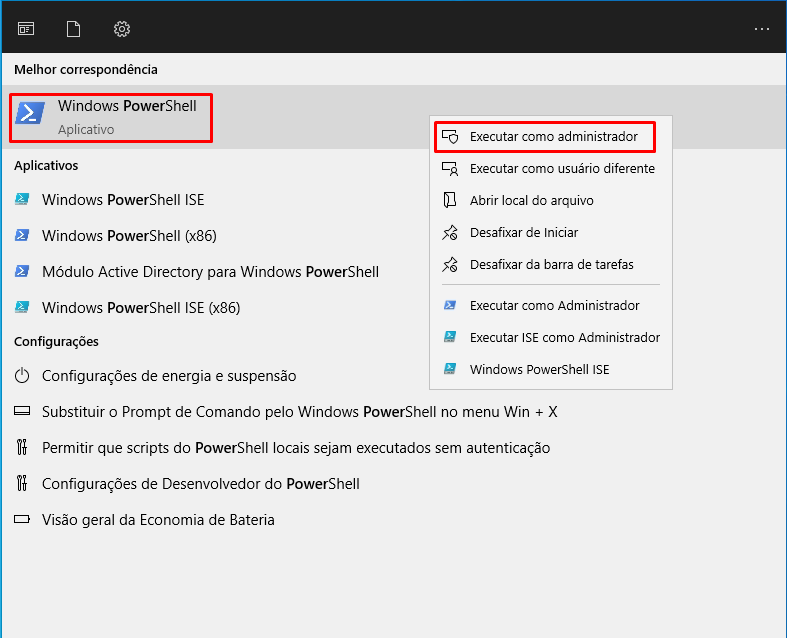This screenshot has width=787, height=638.
Task: Click the documents filter icon
Action: [73, 28]
